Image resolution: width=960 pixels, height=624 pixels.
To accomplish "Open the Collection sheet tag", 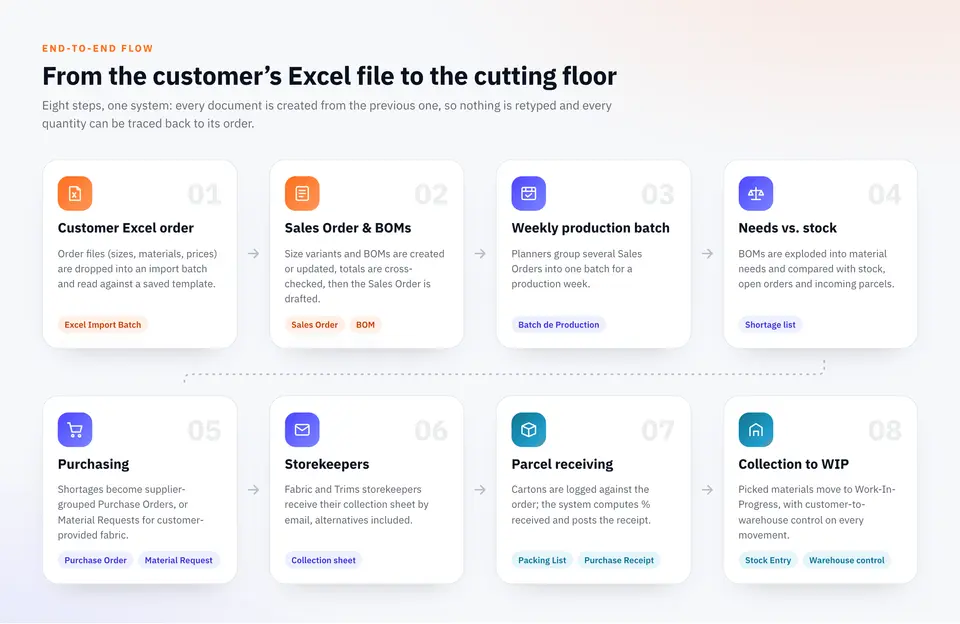I will click(x=323, y=560).
